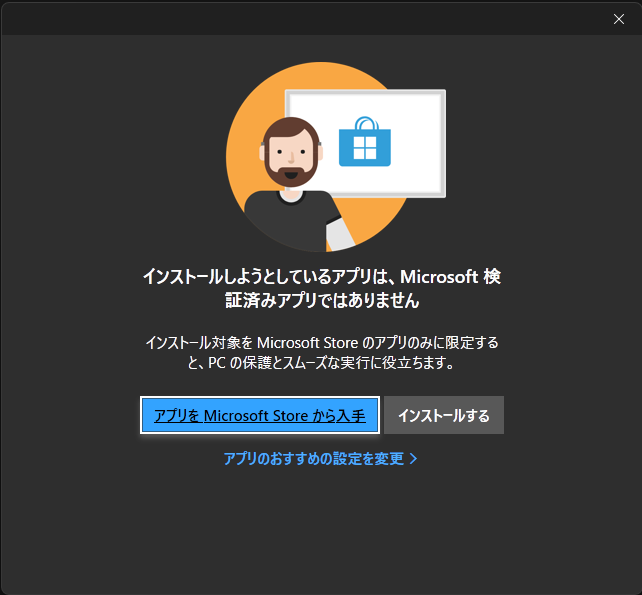
Task: Close the dialog with the X button
Action: click(x=619, y=19)
